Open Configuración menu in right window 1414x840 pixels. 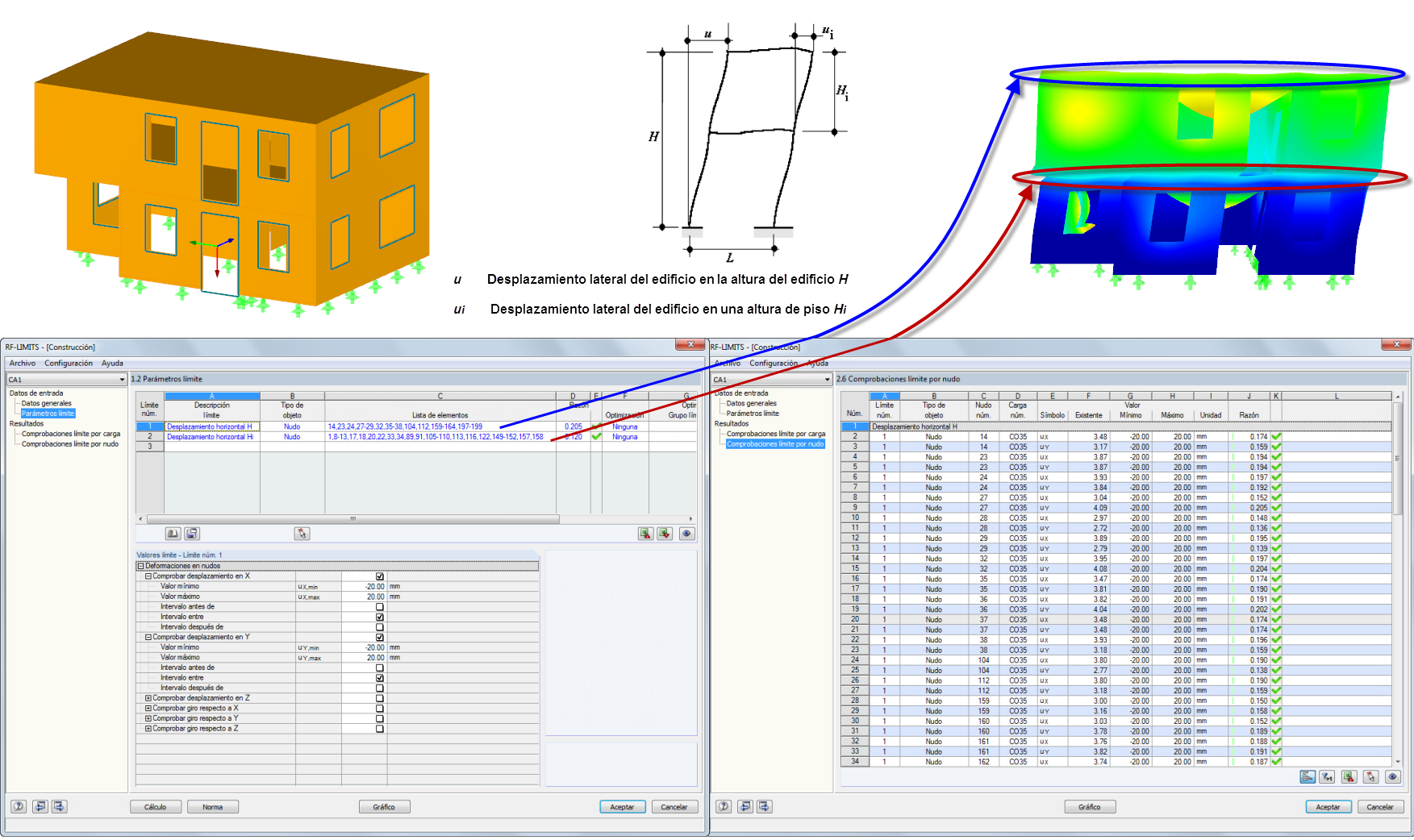click(774, 364)
